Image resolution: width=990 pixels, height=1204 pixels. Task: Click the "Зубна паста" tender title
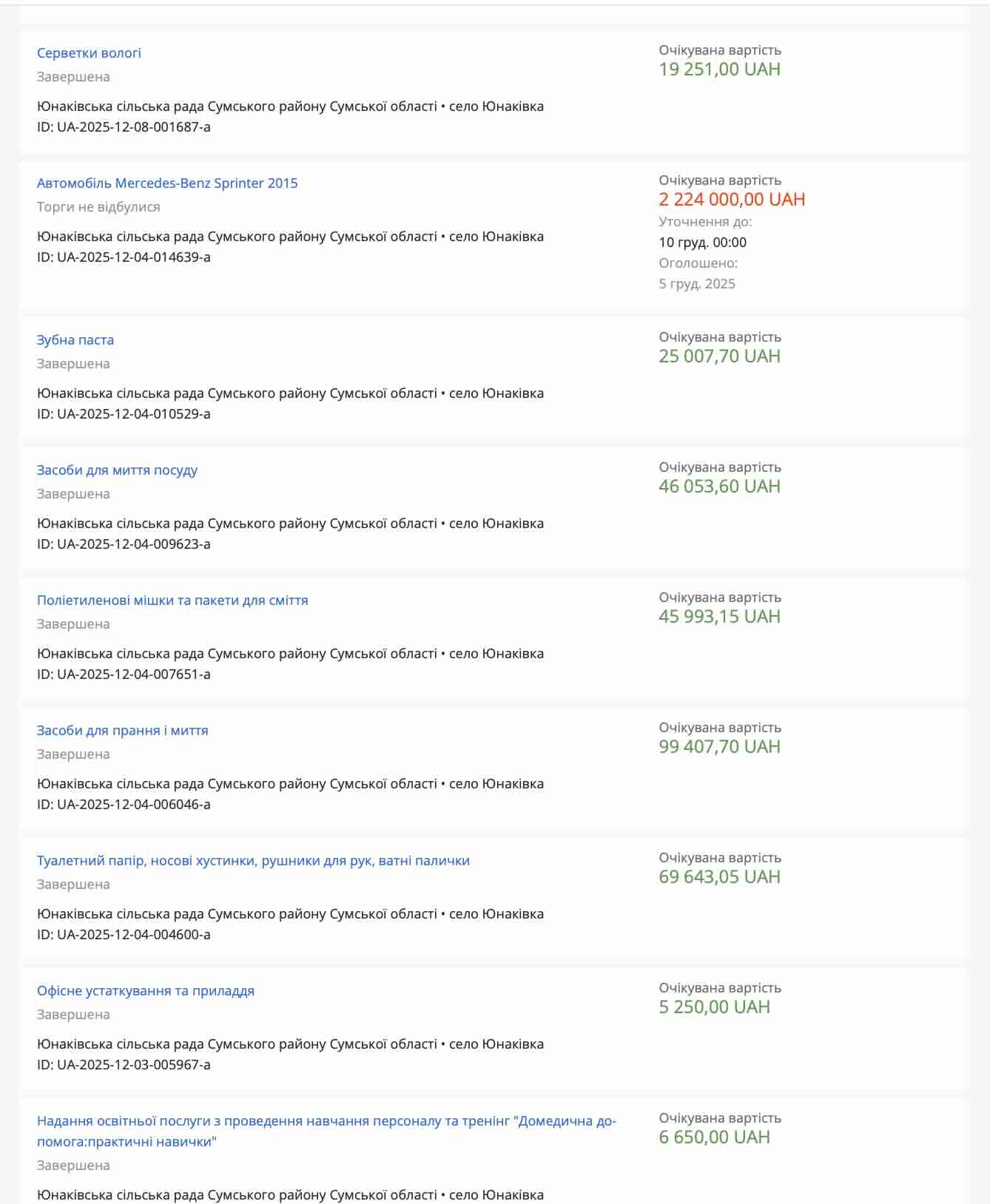(75, 340)
